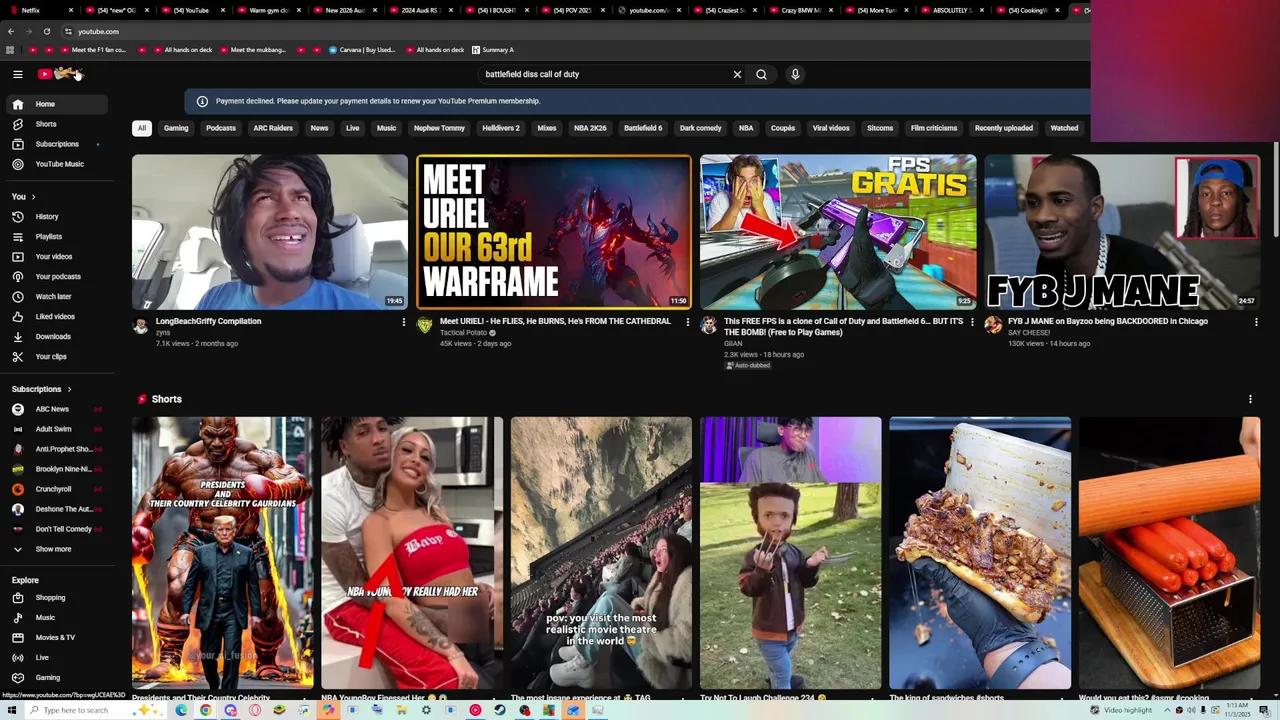Expand subscriptions list with Show more
1280x720 pixels.
pos(57,549)
